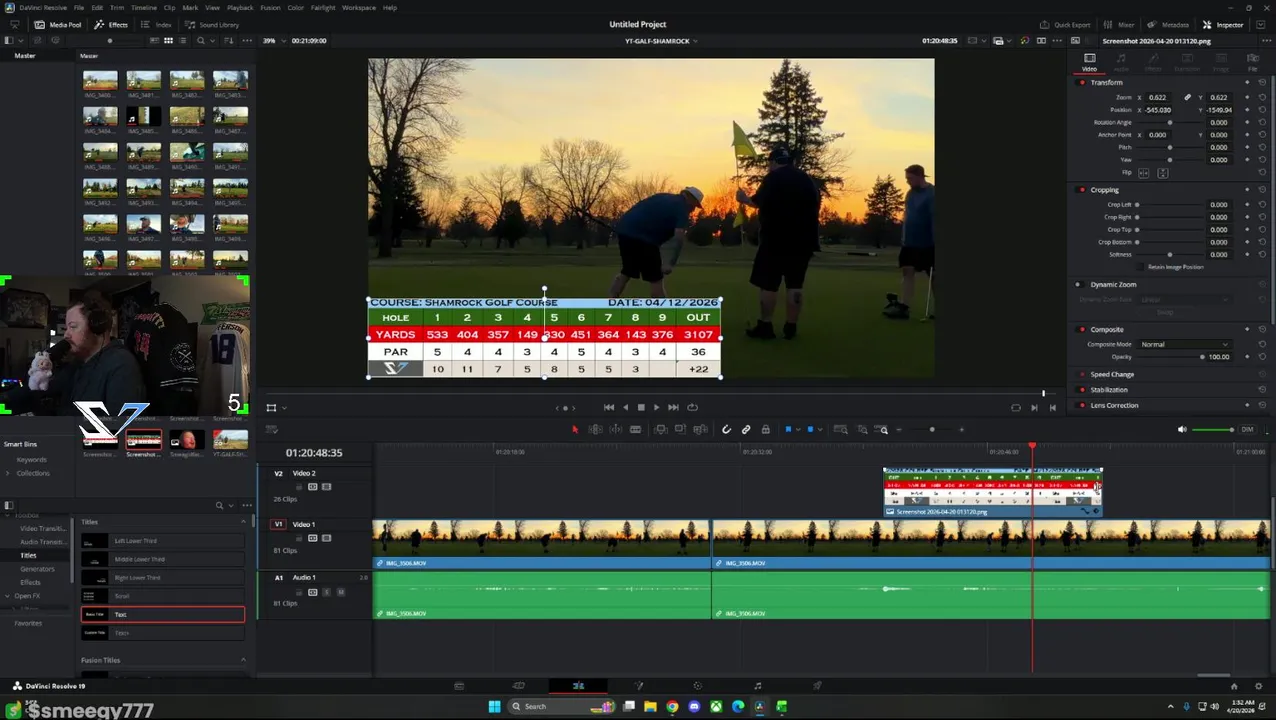This screenshot has height=720, width=1276.
Task: Expand the Stabilization section
Action: point(1109,390)
